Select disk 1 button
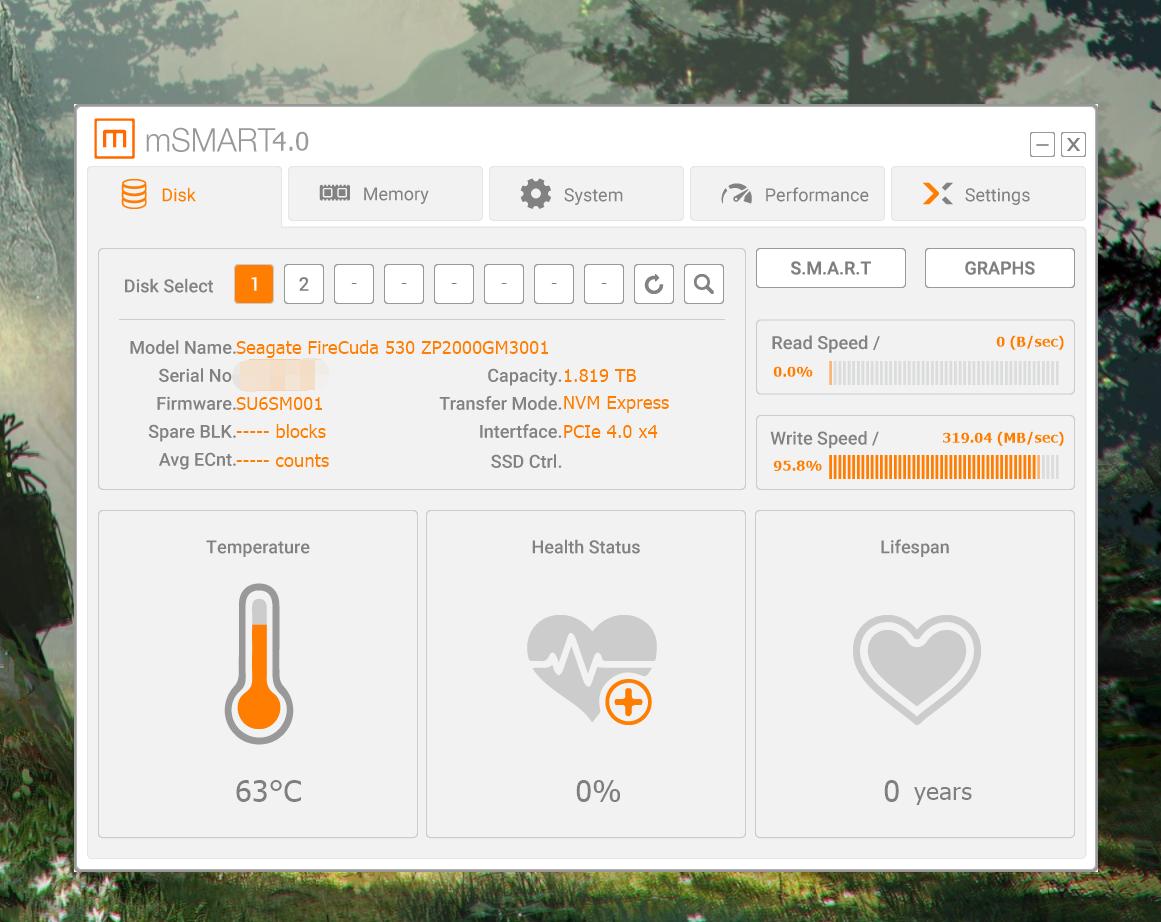The image size is (1161, 922). point(254,284)
